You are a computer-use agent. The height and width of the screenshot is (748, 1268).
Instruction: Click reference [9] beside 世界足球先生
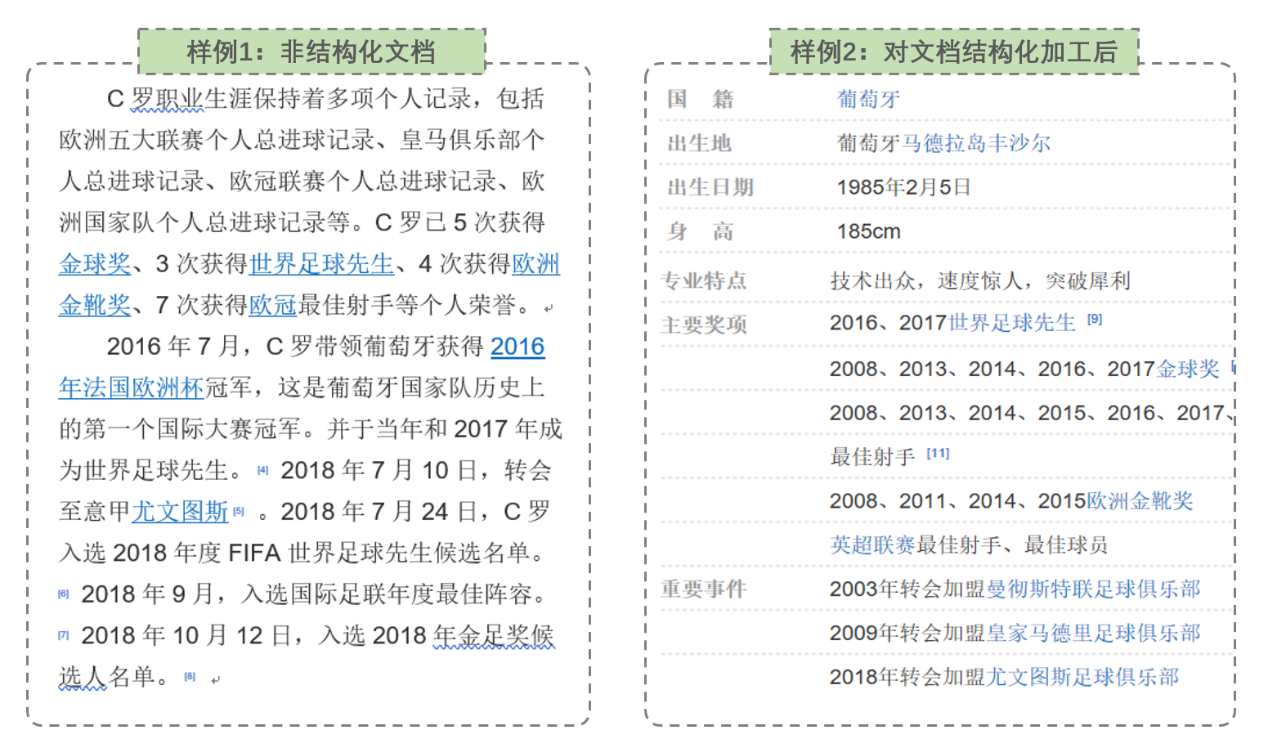(x=1095, y=320)
